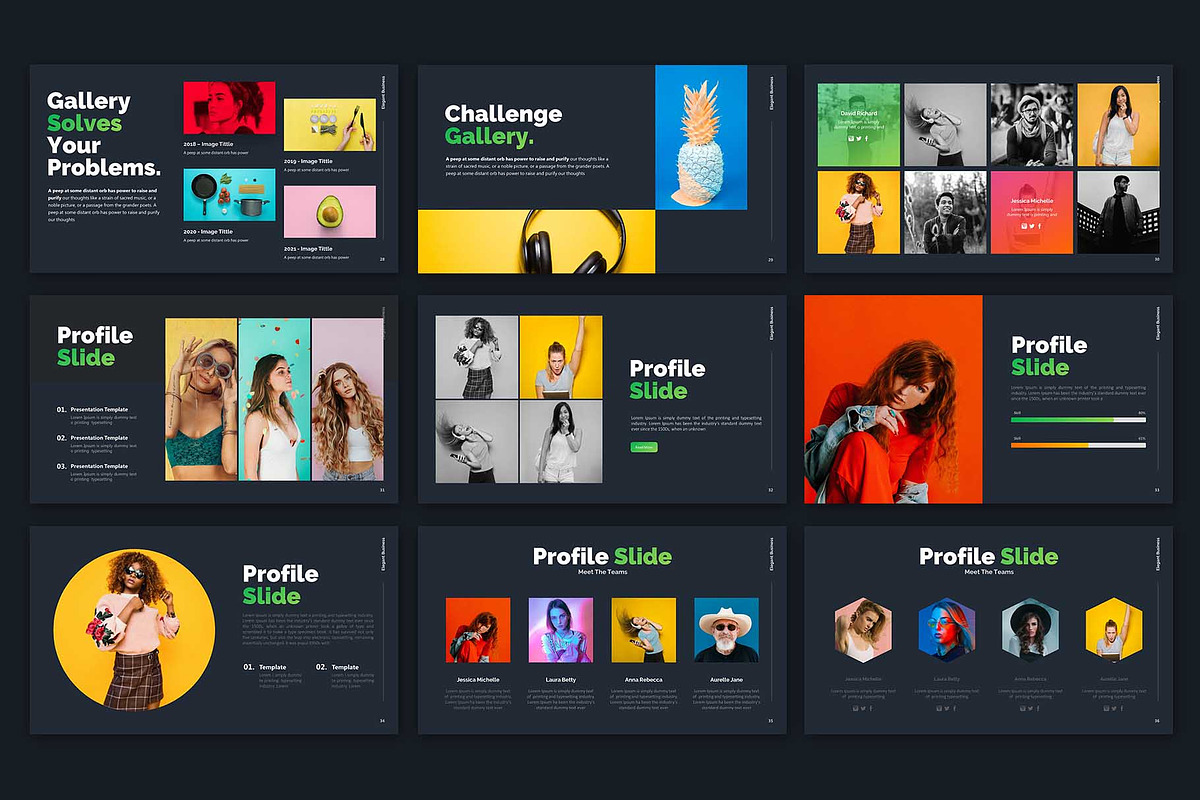This screenshot has width=1200, height=800.
Task: Click Twitter icon below Laura Betty hexagon
Action: point(947,708)
